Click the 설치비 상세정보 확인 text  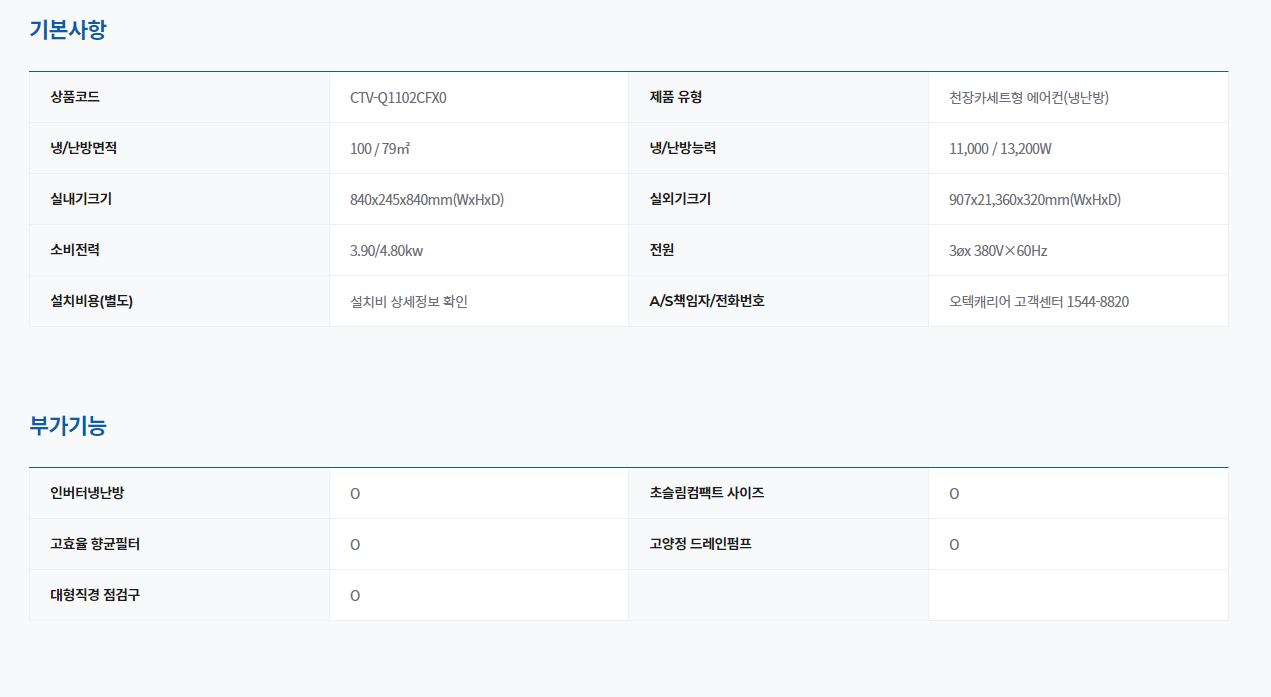pos(409,301)
